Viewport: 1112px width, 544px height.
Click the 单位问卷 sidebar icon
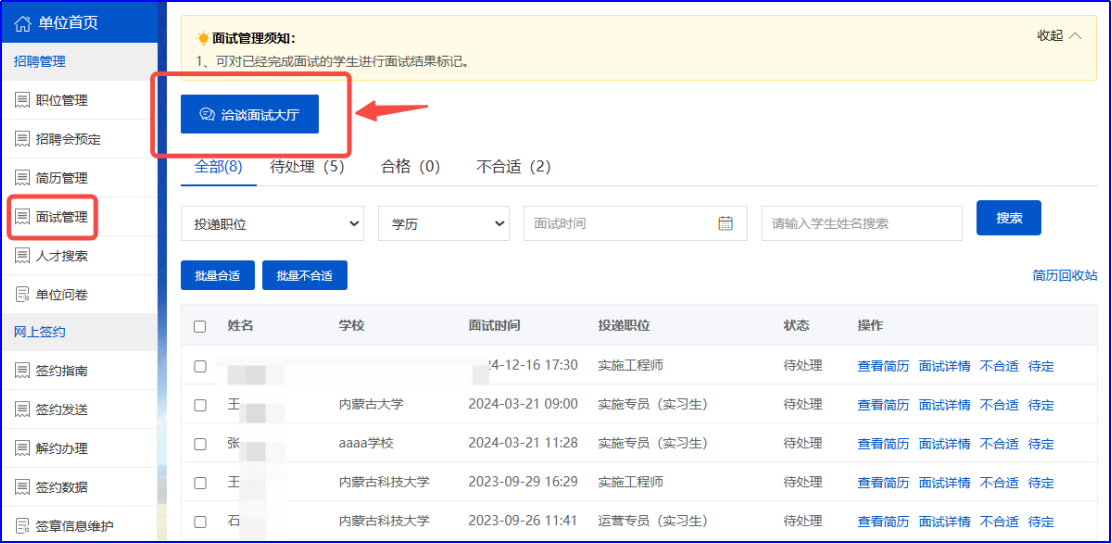pyautogui.click(x=22, y=295)
